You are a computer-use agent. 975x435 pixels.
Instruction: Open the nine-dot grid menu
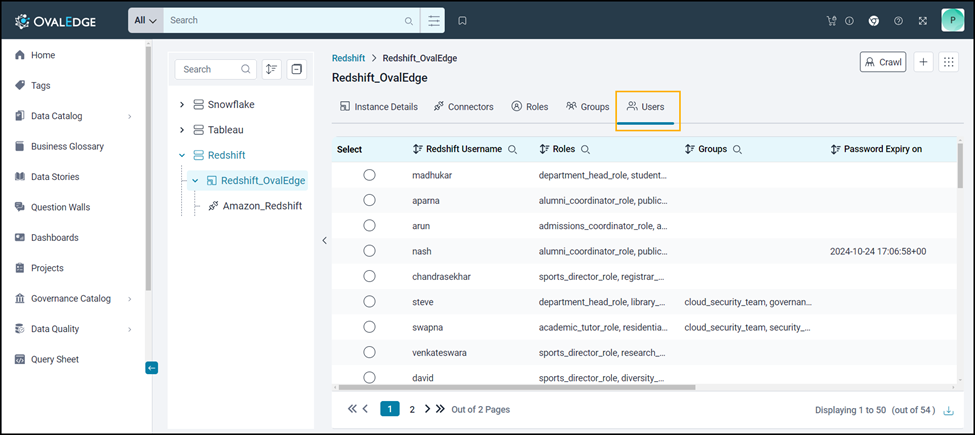[x=948, y=62]
